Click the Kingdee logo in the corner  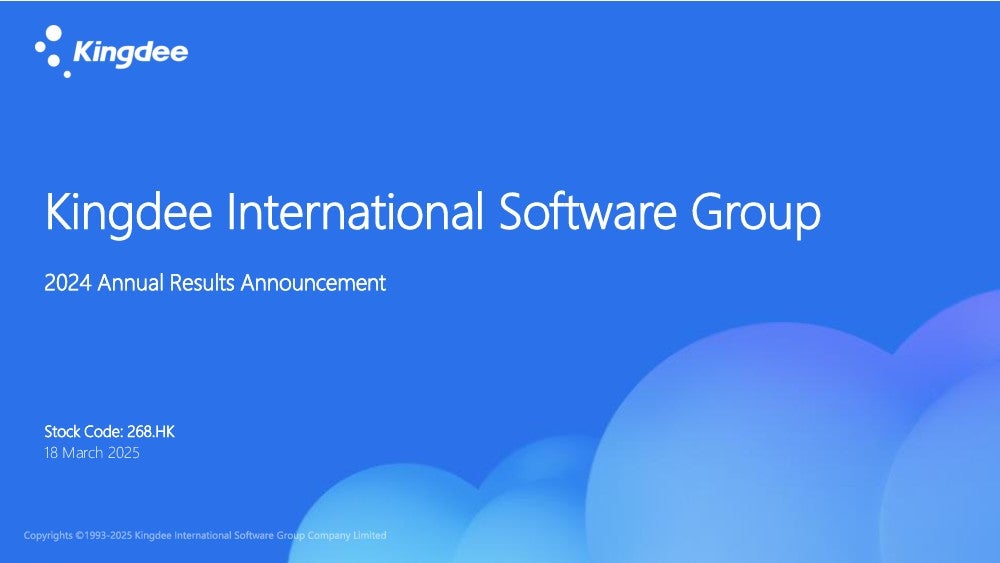pos(112,51)
